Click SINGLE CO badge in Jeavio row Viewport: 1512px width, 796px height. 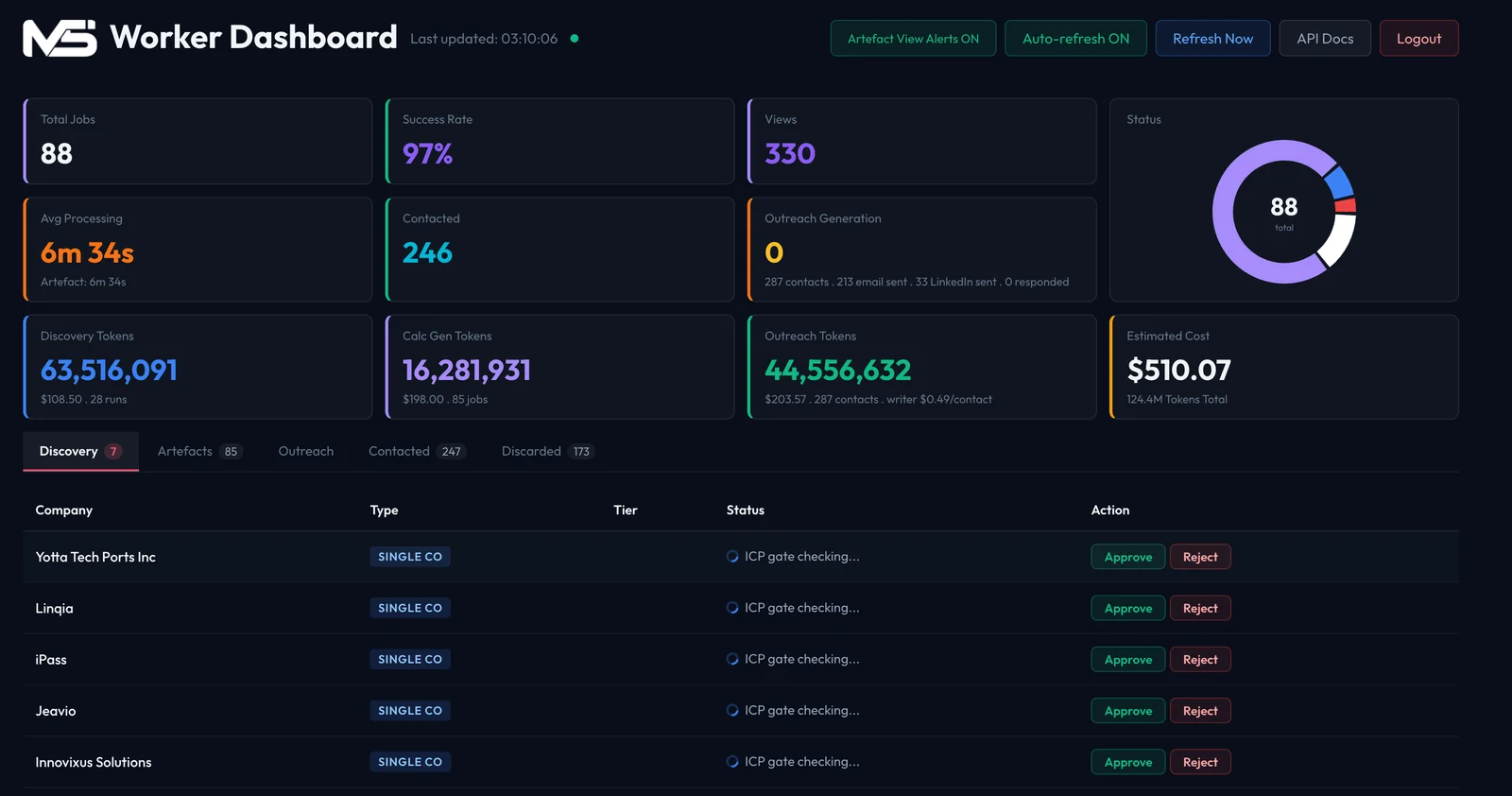pyautogui.click(x=410, y=711)
